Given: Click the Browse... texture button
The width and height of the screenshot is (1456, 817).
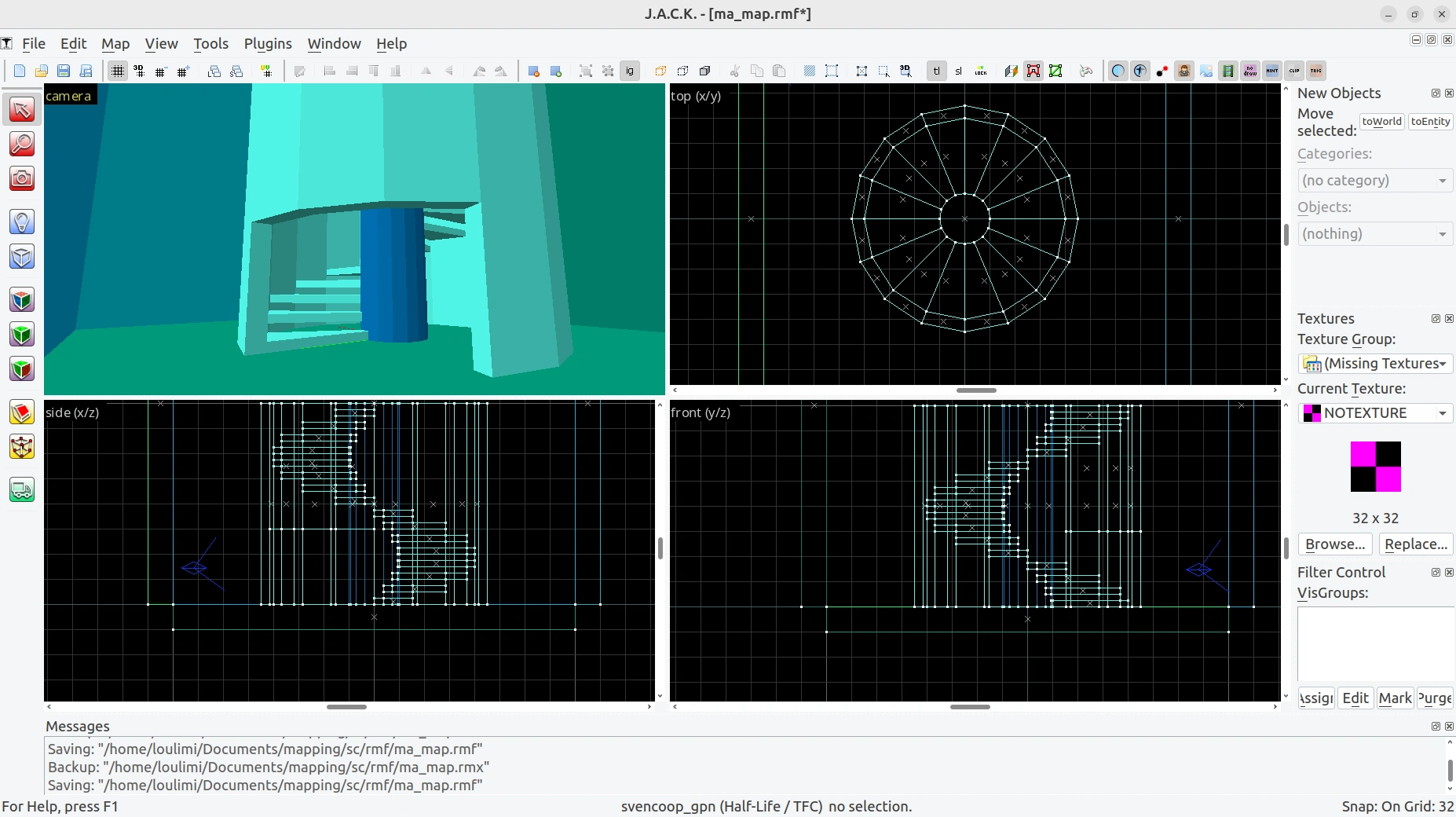Looking at the screenshot, I should pos(1335,544).
